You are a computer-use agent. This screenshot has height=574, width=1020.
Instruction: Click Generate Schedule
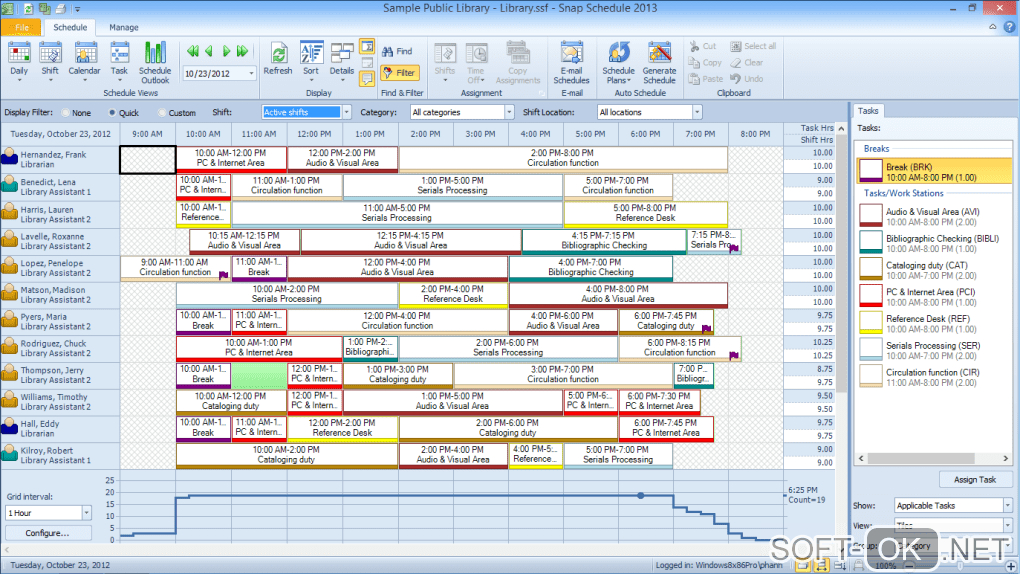pos(660,62)
